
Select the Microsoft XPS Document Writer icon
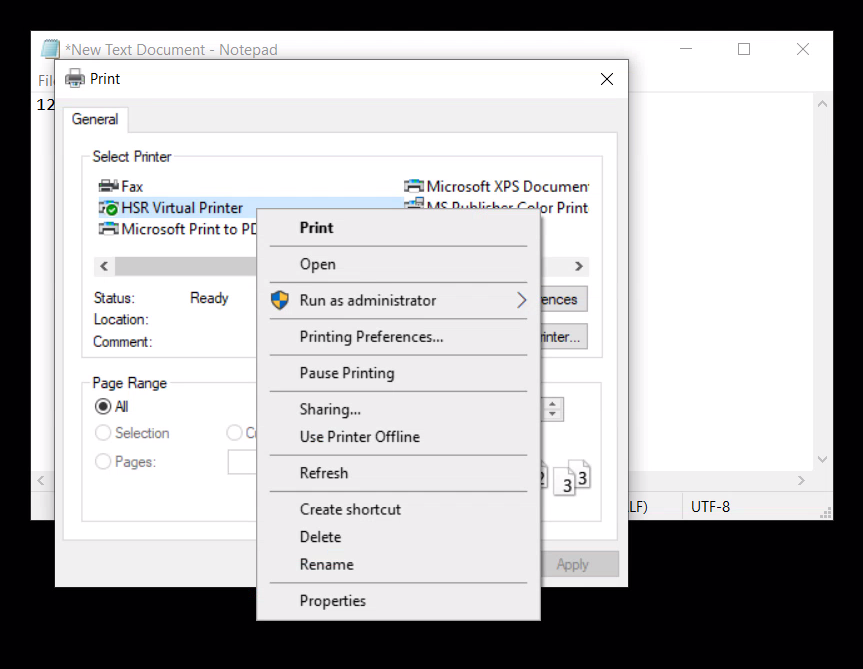[x=414, y=186]
